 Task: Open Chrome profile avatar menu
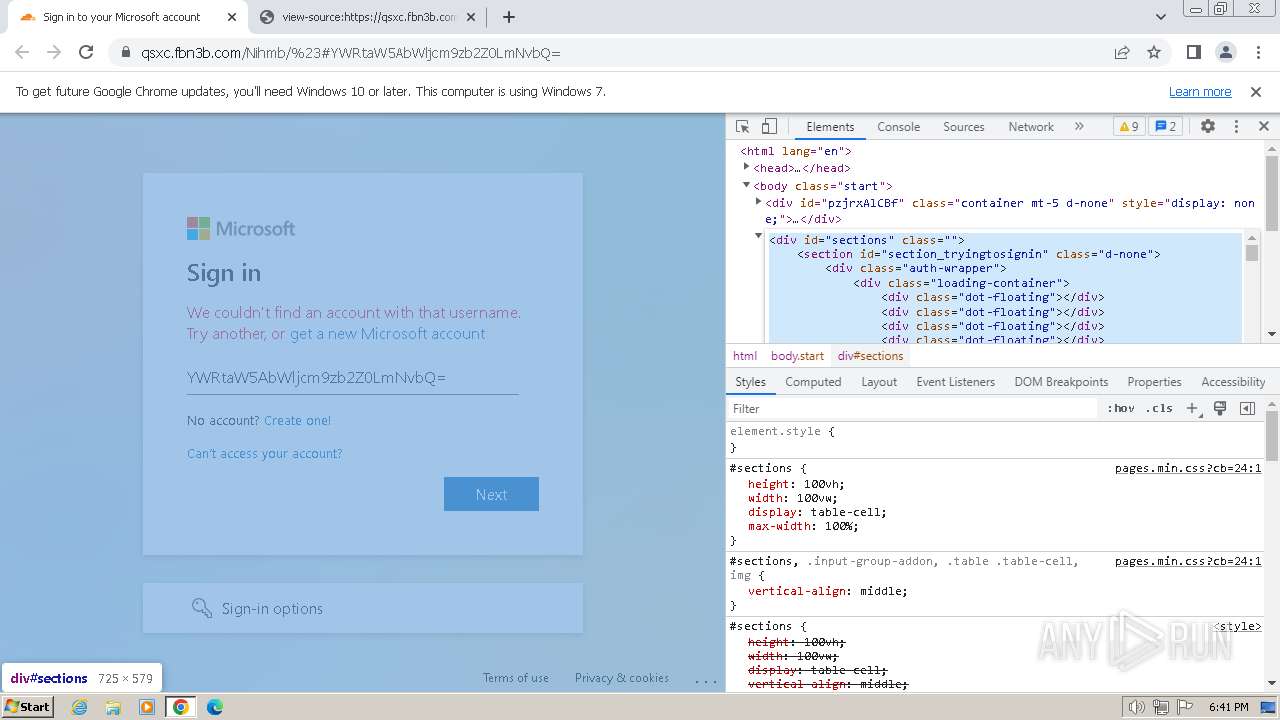[1226, 53]
